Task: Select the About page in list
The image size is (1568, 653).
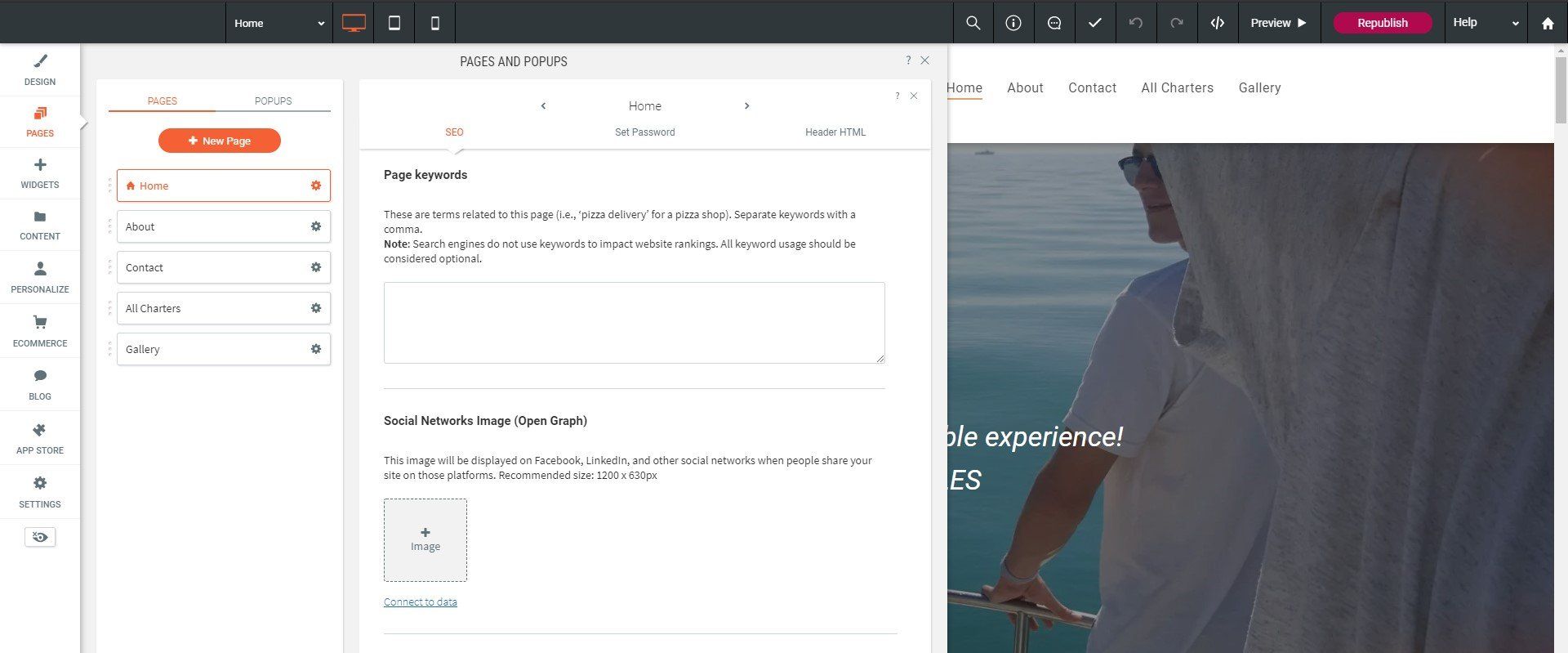Action: [x=224, y=226]
